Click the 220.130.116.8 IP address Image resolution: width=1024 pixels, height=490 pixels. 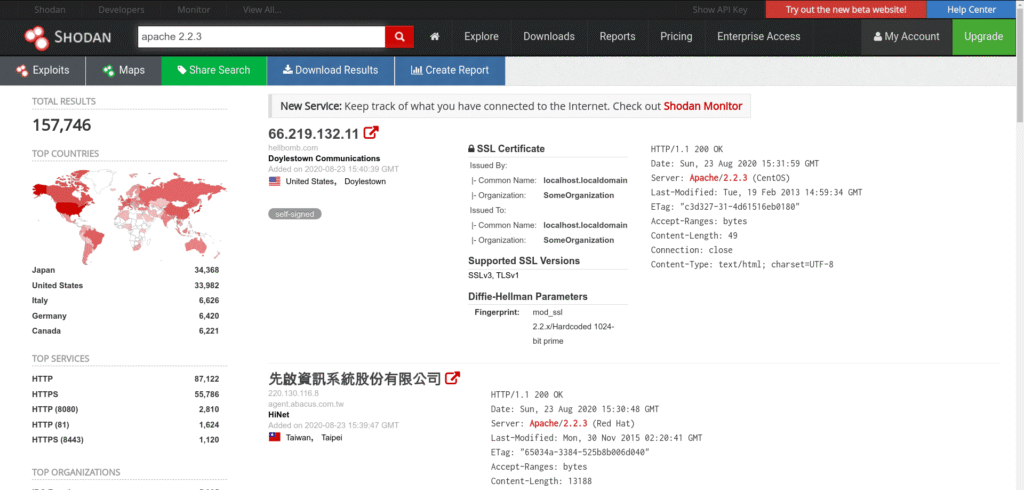click(293, 393)
